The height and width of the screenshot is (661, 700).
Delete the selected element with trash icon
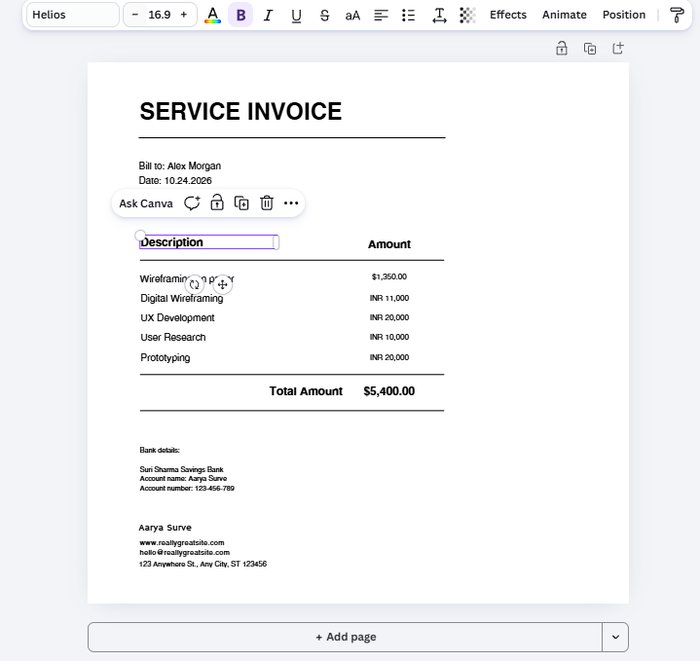[267, 203]
